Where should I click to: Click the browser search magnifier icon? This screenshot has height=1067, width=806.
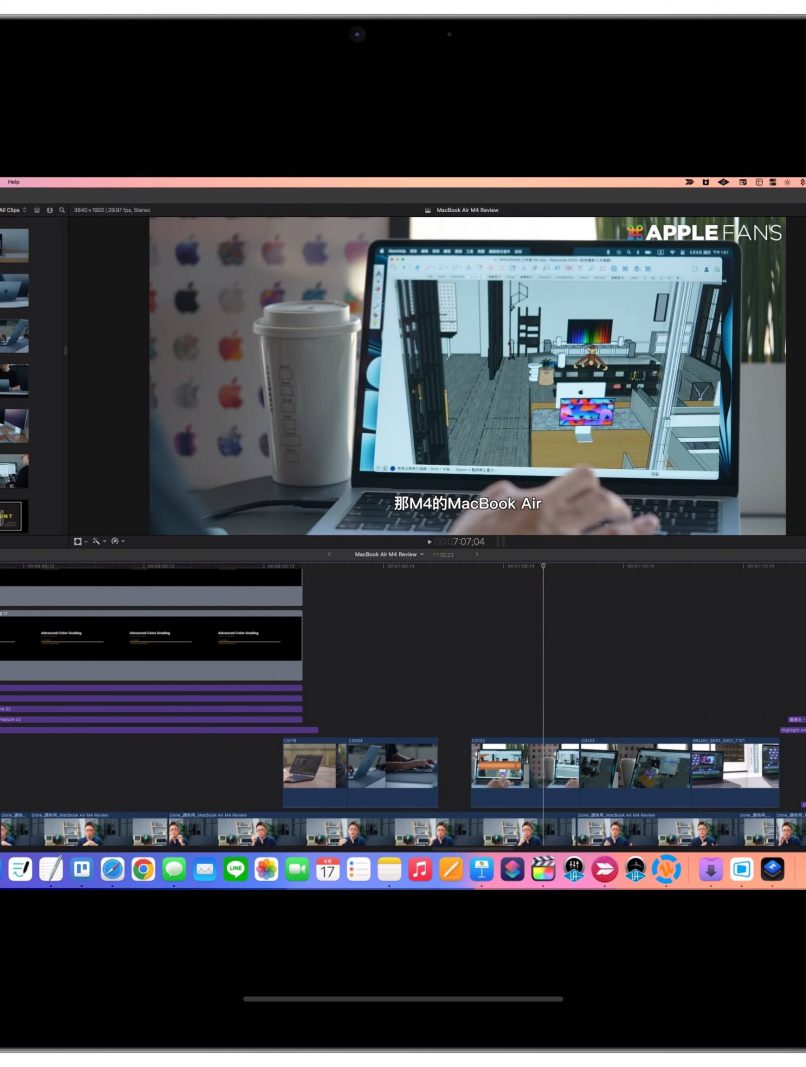62,210
